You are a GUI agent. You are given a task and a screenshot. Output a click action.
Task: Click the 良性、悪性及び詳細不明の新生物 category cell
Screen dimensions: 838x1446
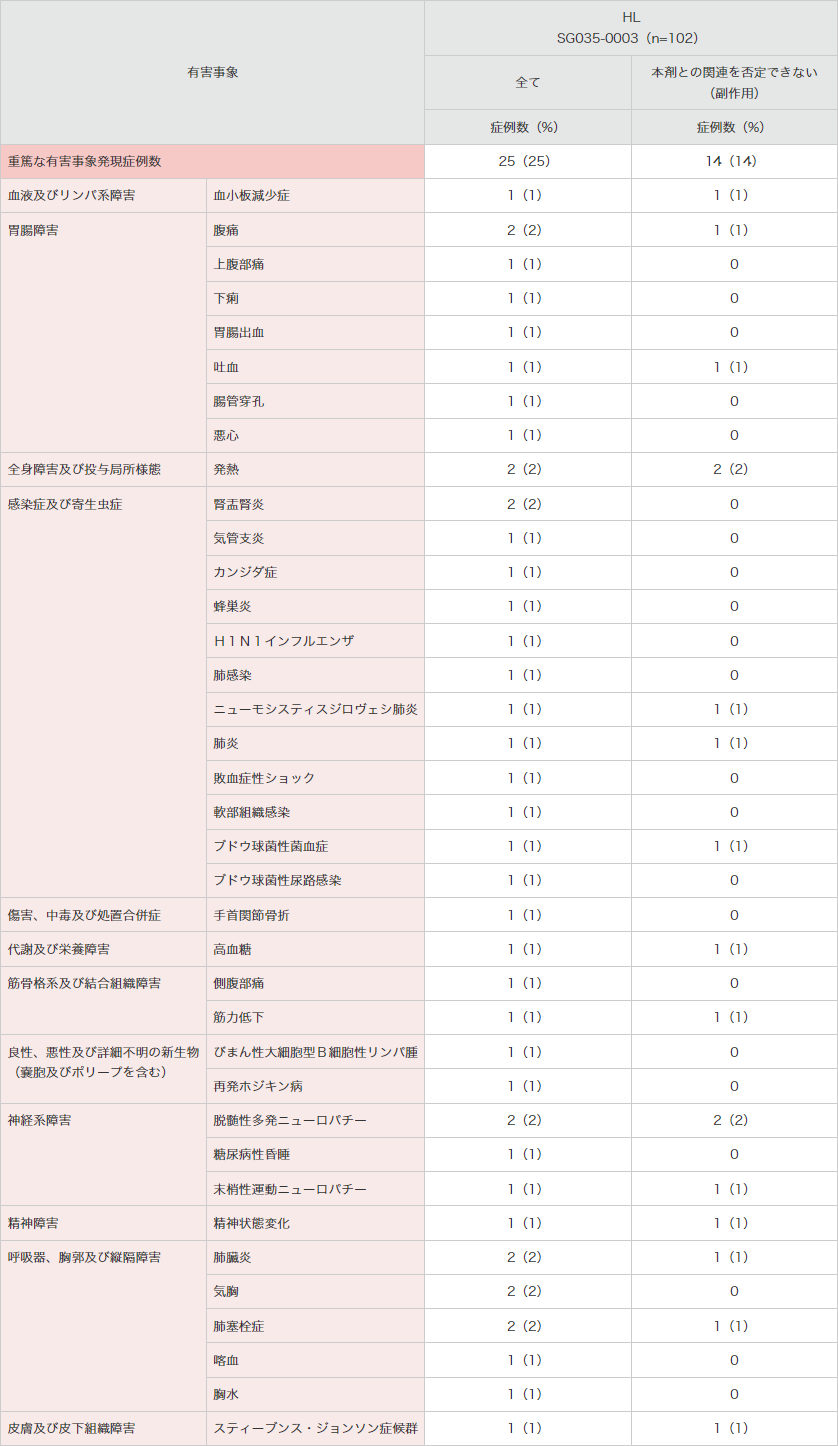[x=103, y=1069]
